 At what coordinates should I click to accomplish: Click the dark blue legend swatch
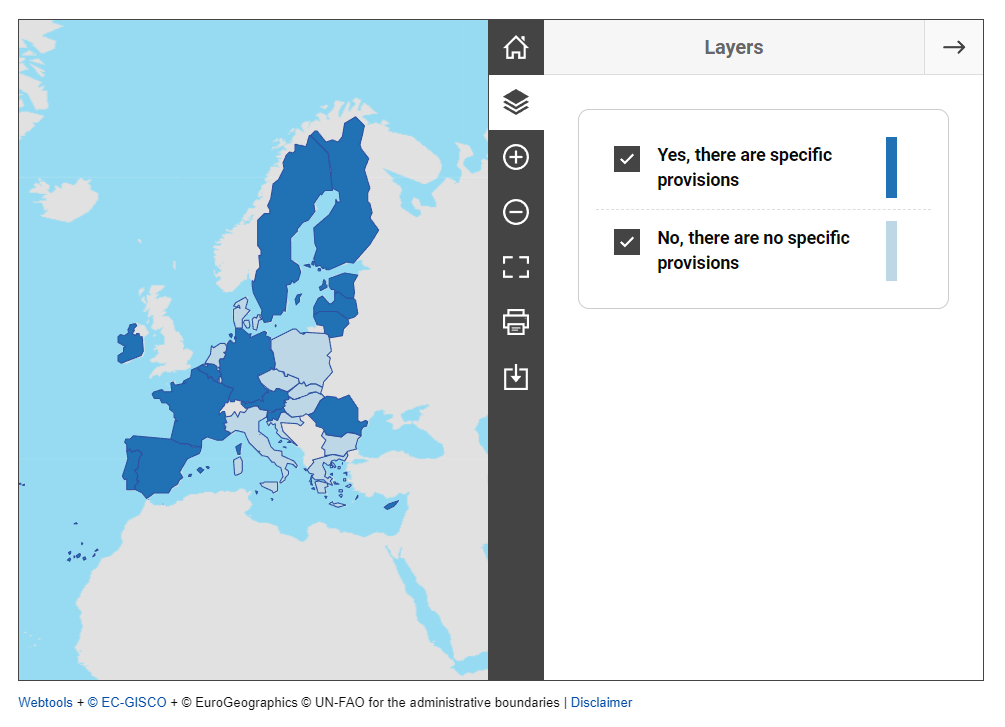pyautogui.click(x=891, y=168)
